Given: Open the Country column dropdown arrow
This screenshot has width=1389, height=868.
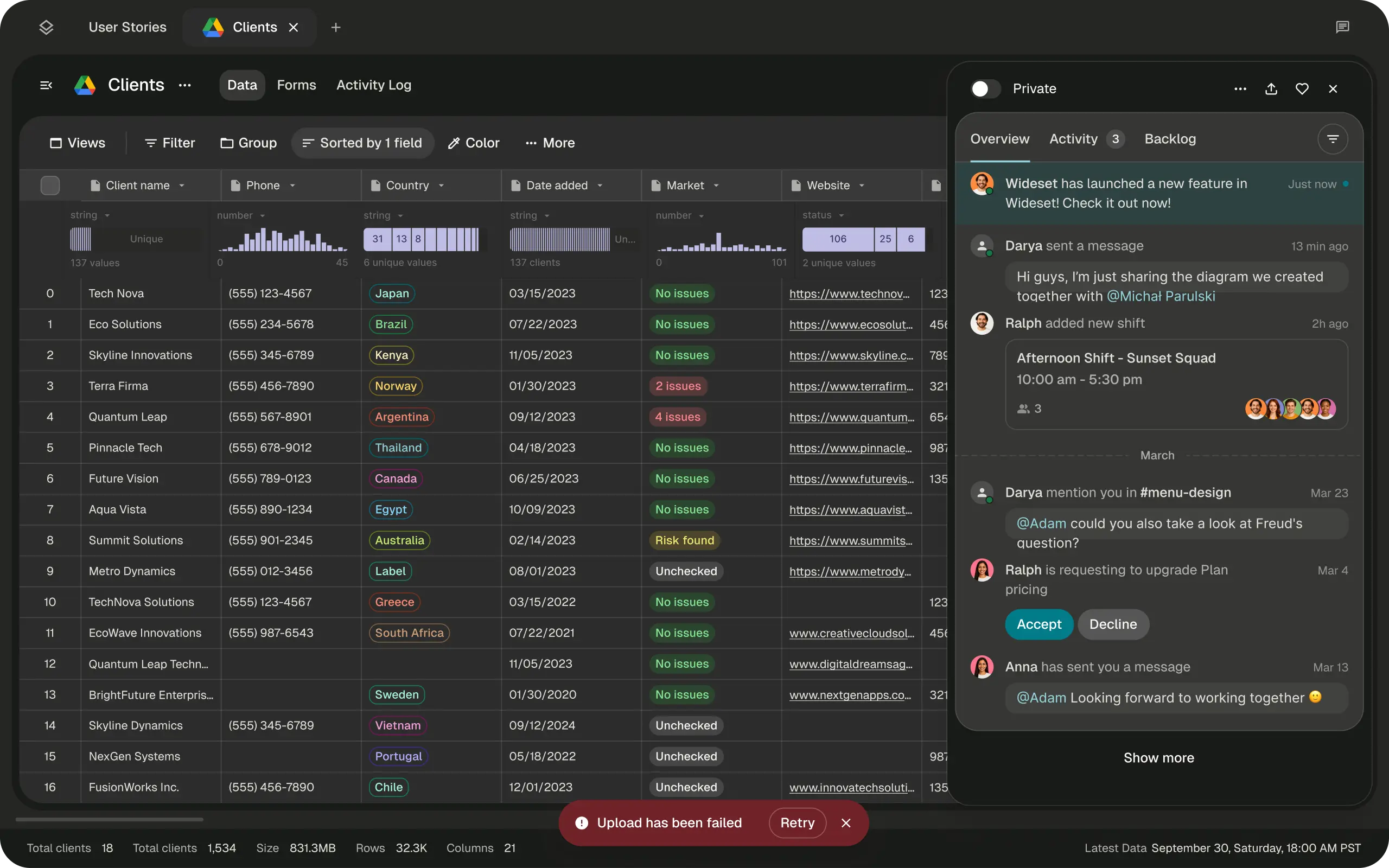Looking at the screenshot, I should pyautogui.click(x=441, y=186).
